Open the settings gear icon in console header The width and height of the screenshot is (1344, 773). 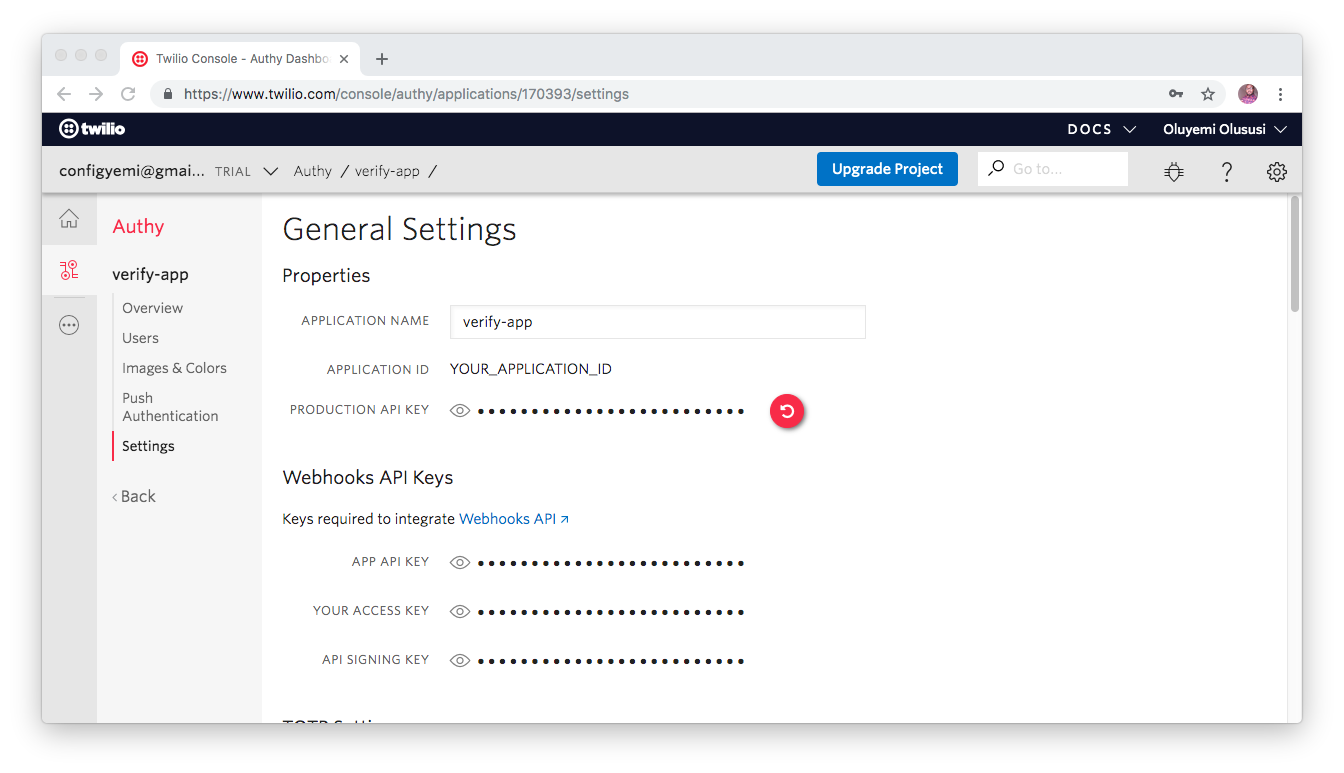coord(1276,172)
